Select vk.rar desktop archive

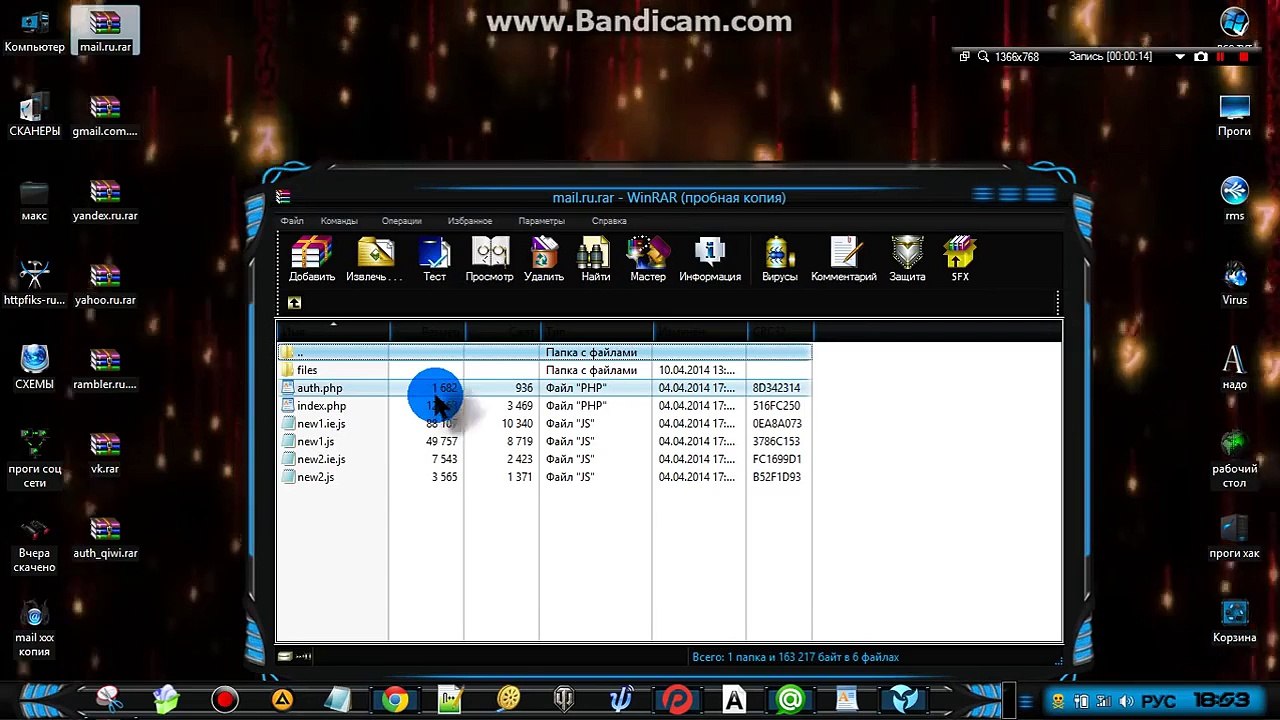tap(105, 453)
